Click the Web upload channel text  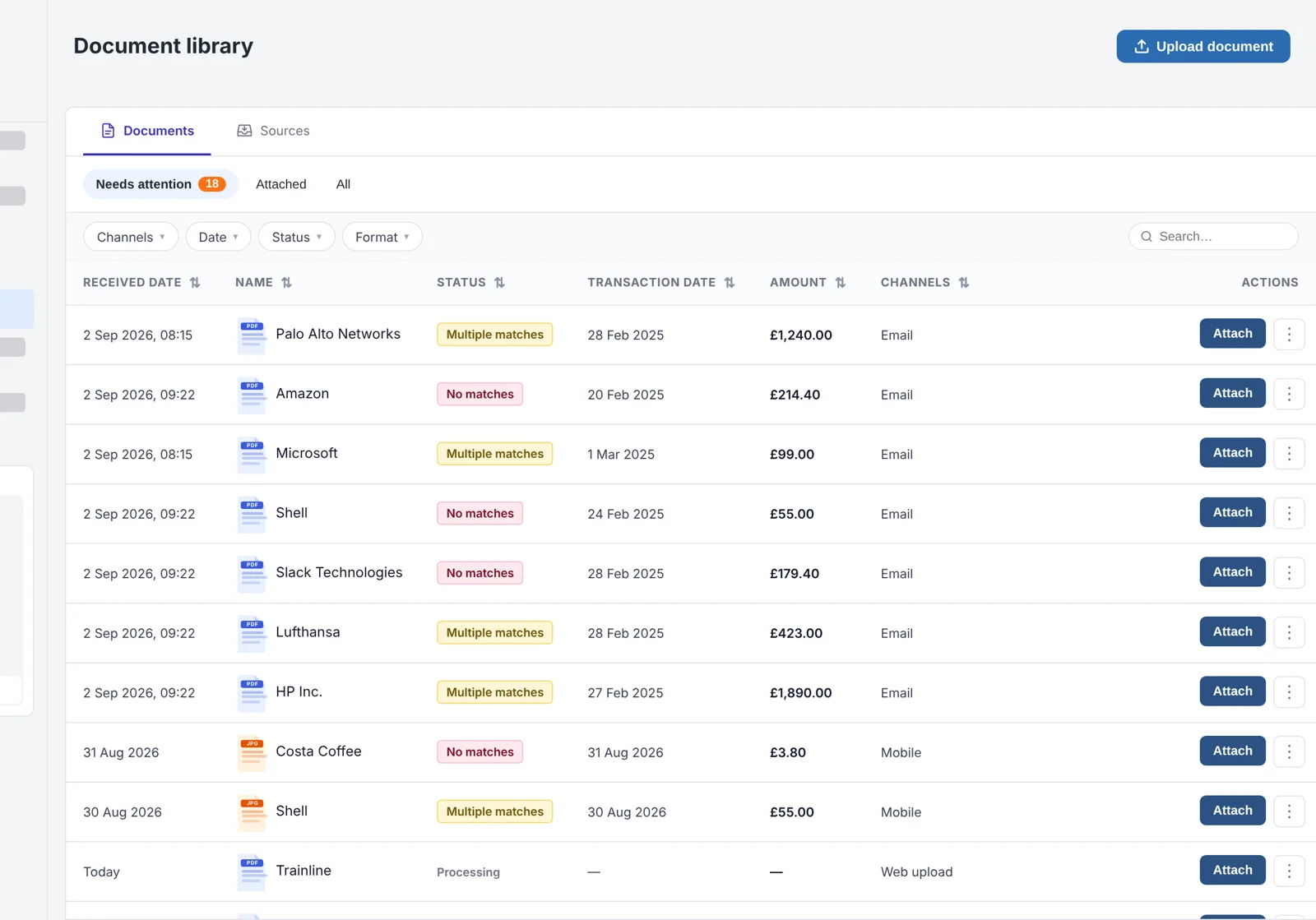pos(916,872)
